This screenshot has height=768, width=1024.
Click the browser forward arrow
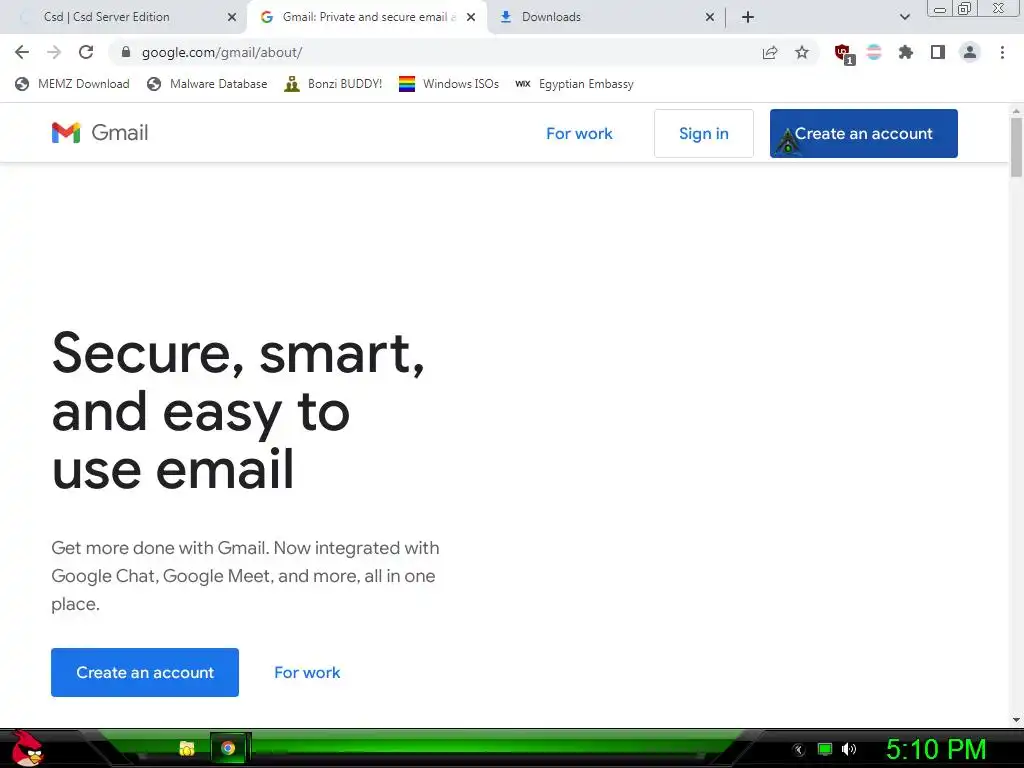[x=54, y=52]
